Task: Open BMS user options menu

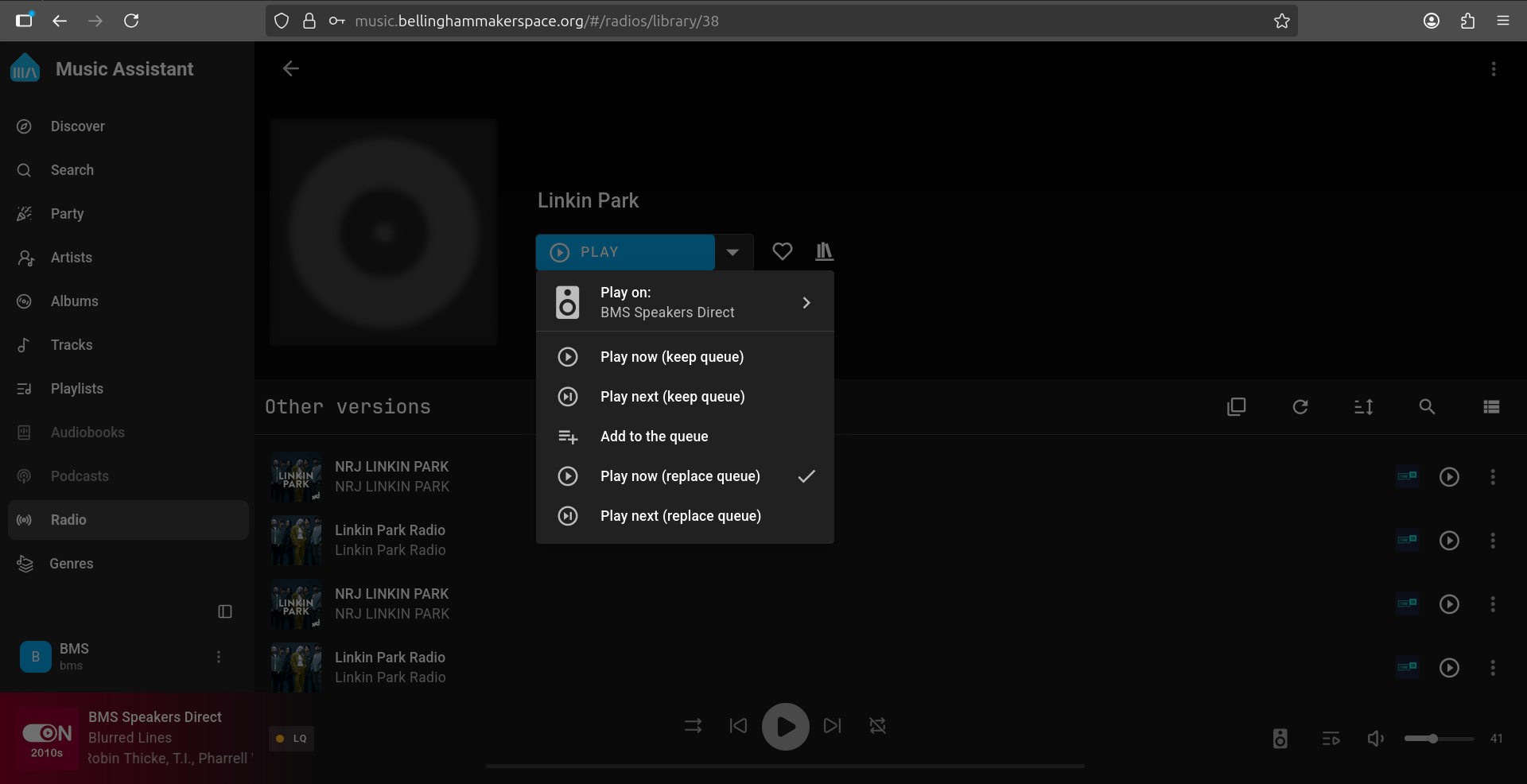Action: [x=219, y=657]
